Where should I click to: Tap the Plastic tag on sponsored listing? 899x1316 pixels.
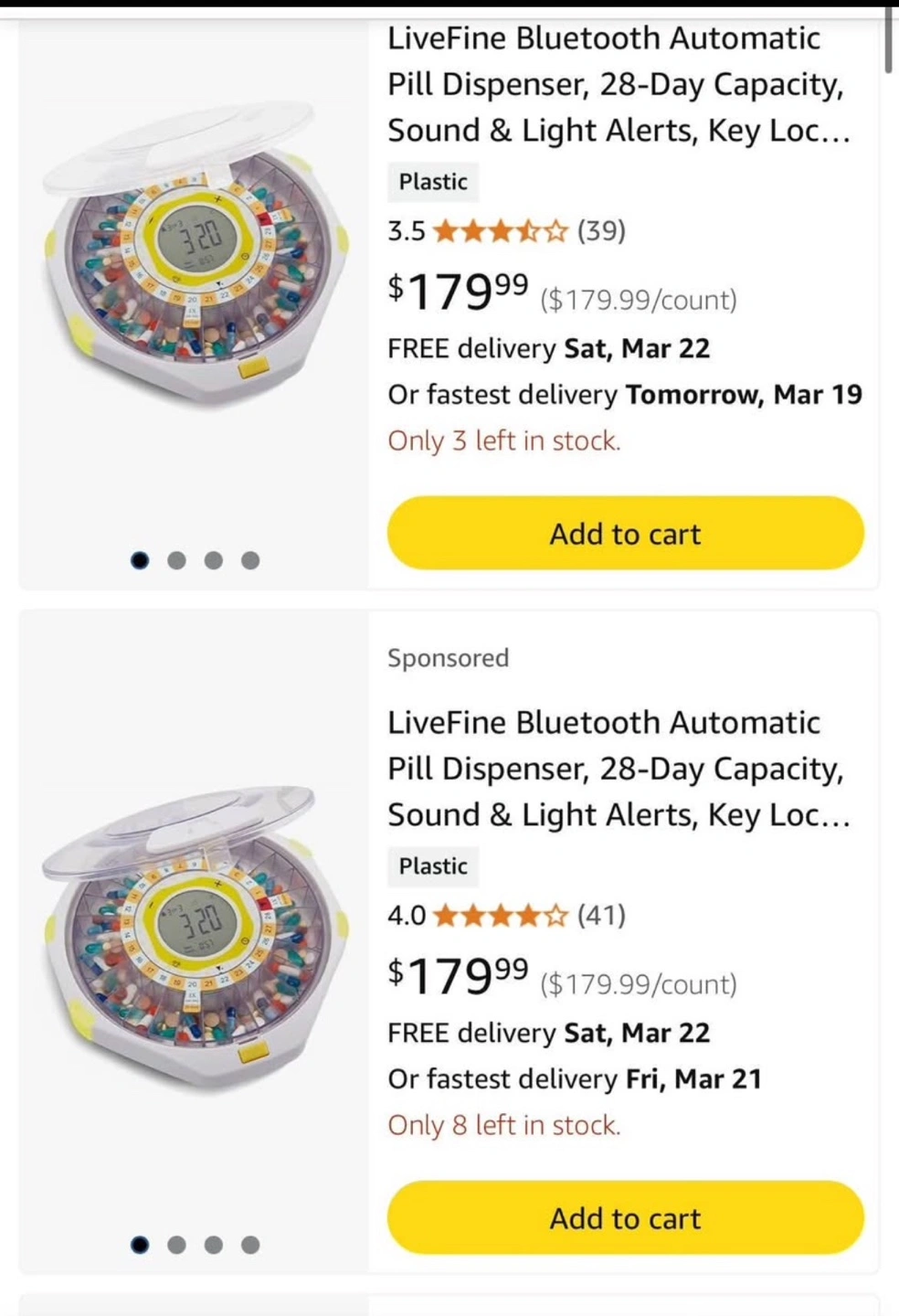point(433,866)
